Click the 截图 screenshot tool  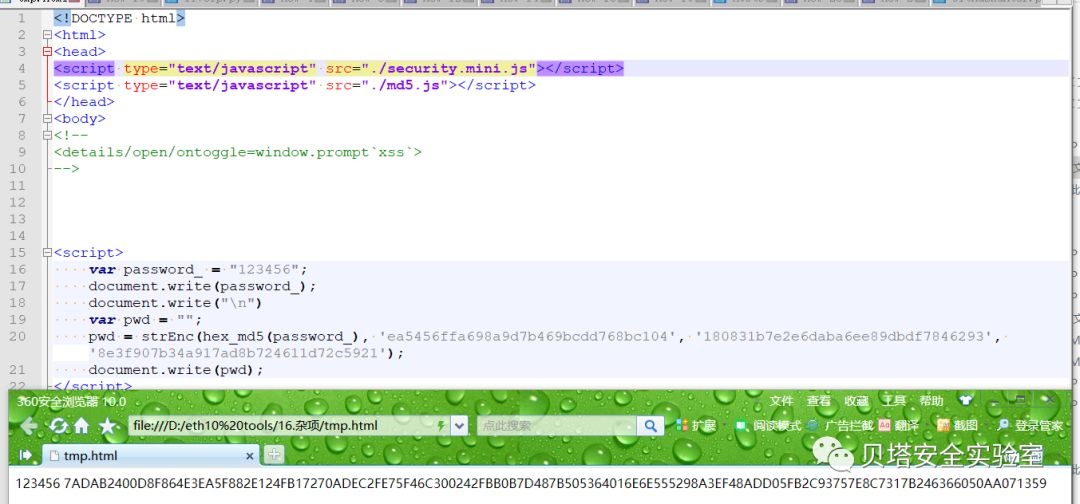[957, 426]
